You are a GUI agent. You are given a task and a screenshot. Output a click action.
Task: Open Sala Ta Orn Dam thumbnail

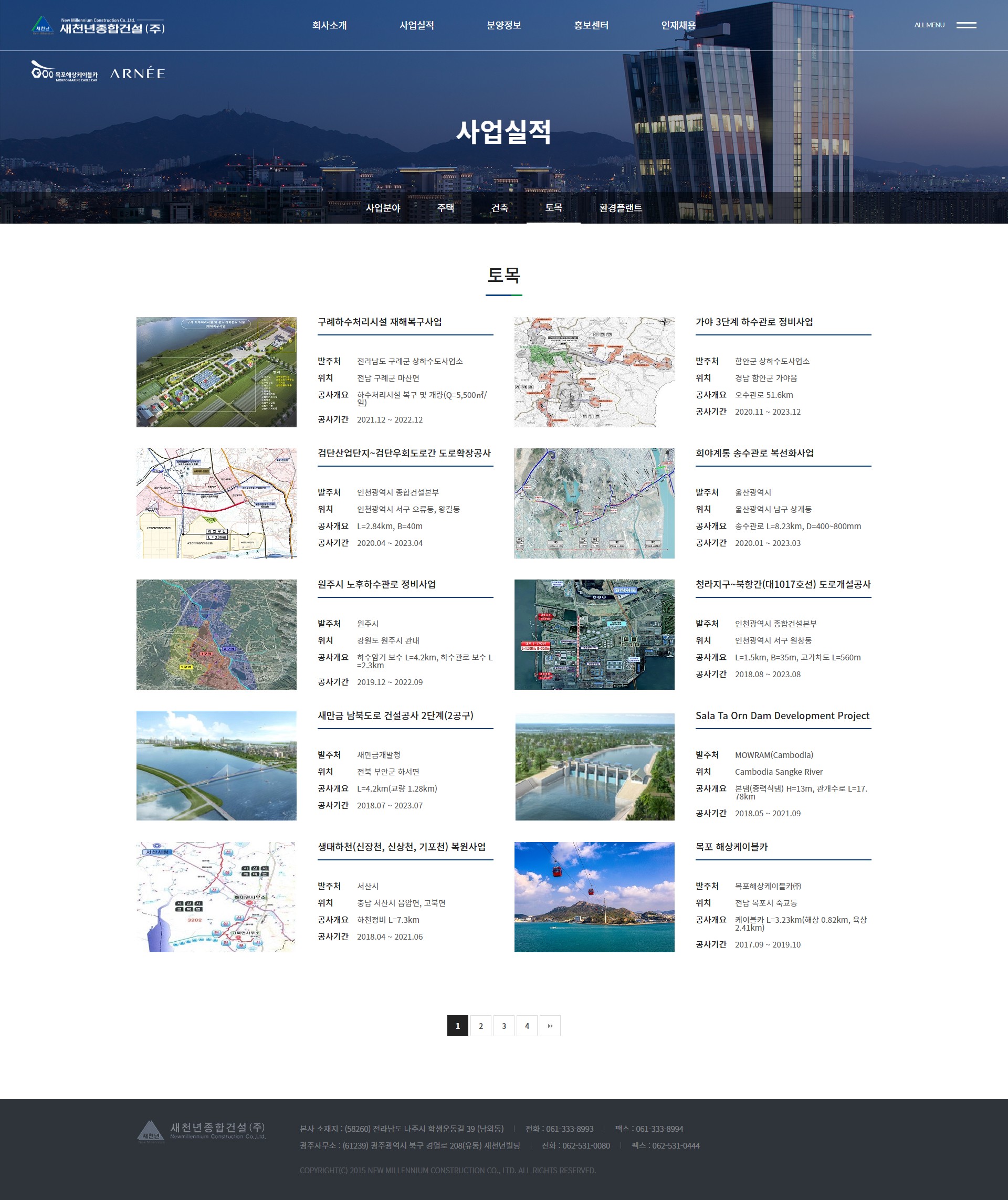(x=594, y=766)
